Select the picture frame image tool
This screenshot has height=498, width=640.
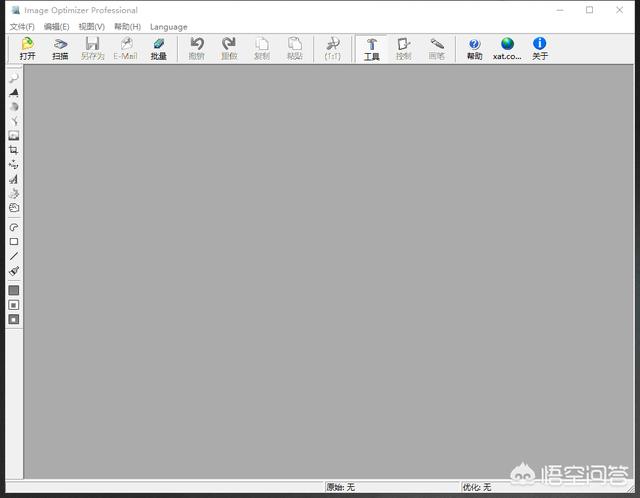click(x=14, y=136)
